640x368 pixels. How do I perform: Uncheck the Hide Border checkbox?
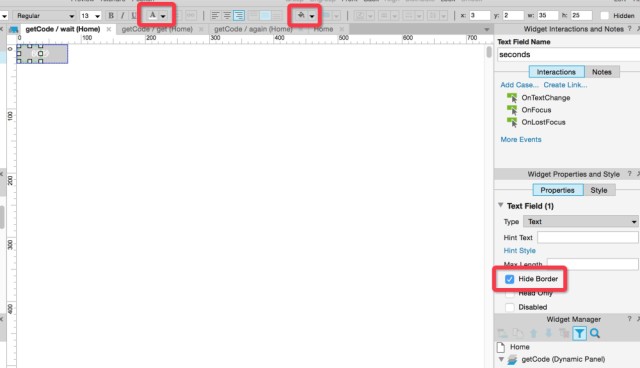point(509,279)
